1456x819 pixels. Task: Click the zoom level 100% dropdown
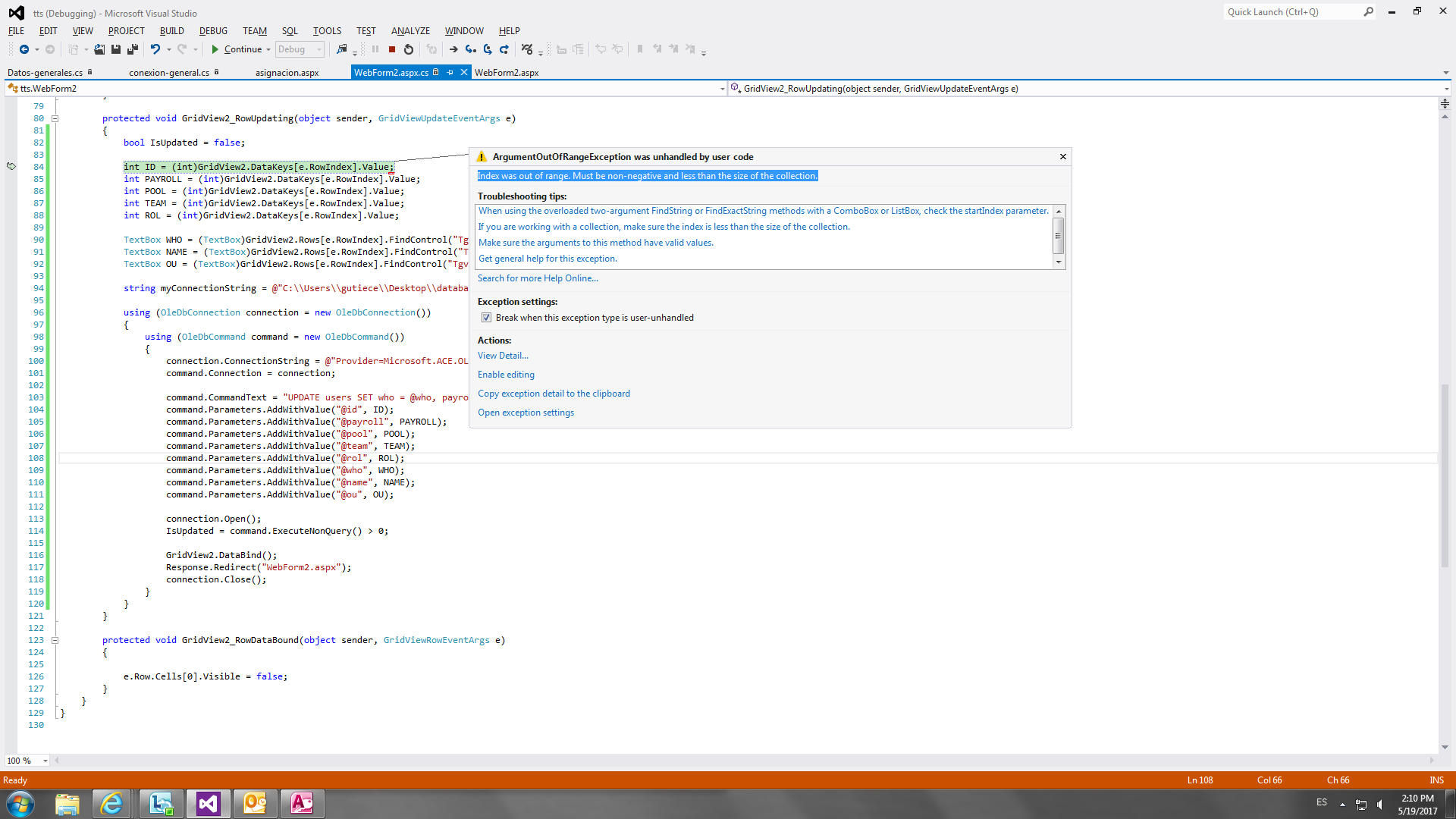[x=42, y=761]
